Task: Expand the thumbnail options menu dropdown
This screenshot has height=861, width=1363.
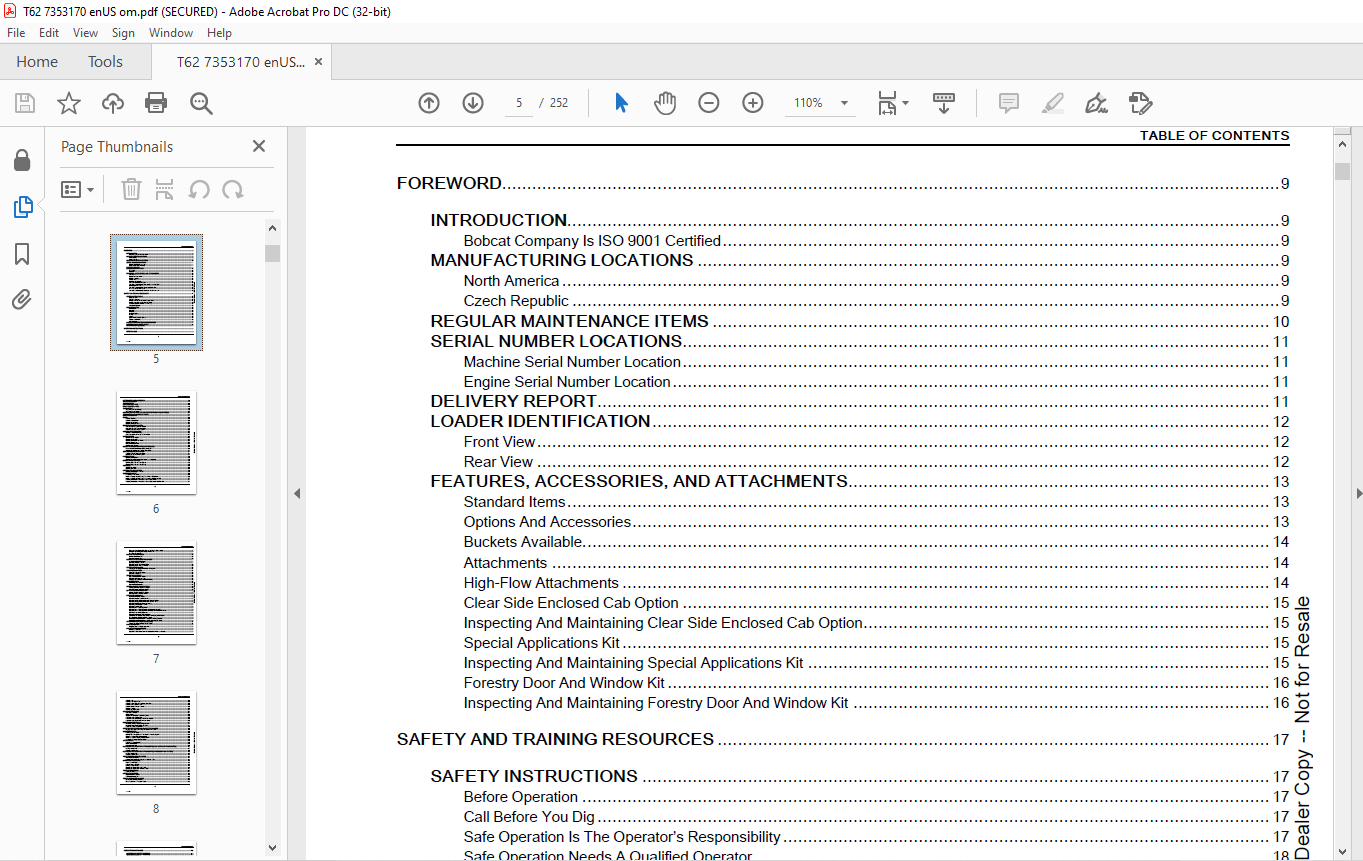Action: pyautogui.click(x=78, y=189)
